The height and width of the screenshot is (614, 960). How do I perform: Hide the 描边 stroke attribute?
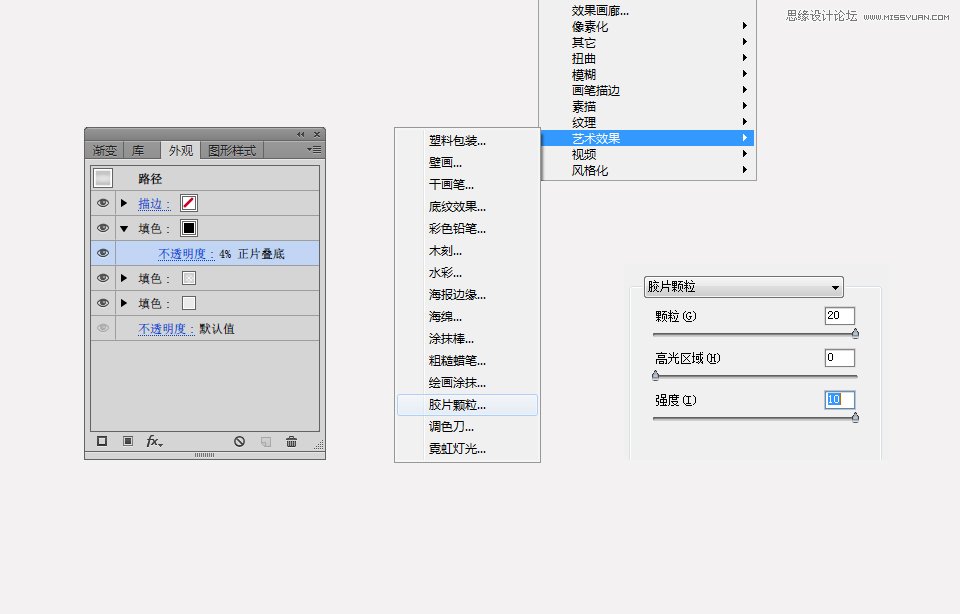(x=103, y=203)
